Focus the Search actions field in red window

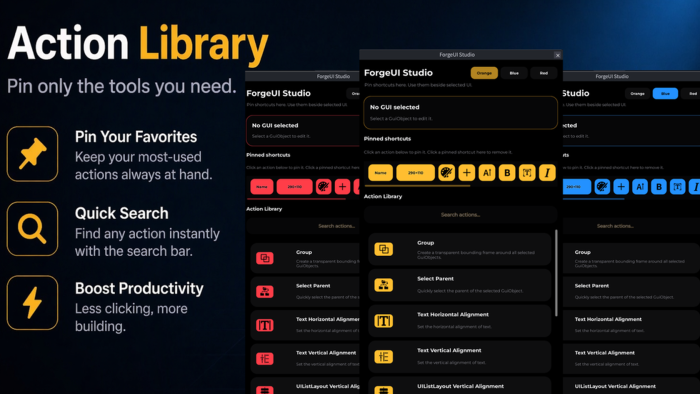(303, 226)
